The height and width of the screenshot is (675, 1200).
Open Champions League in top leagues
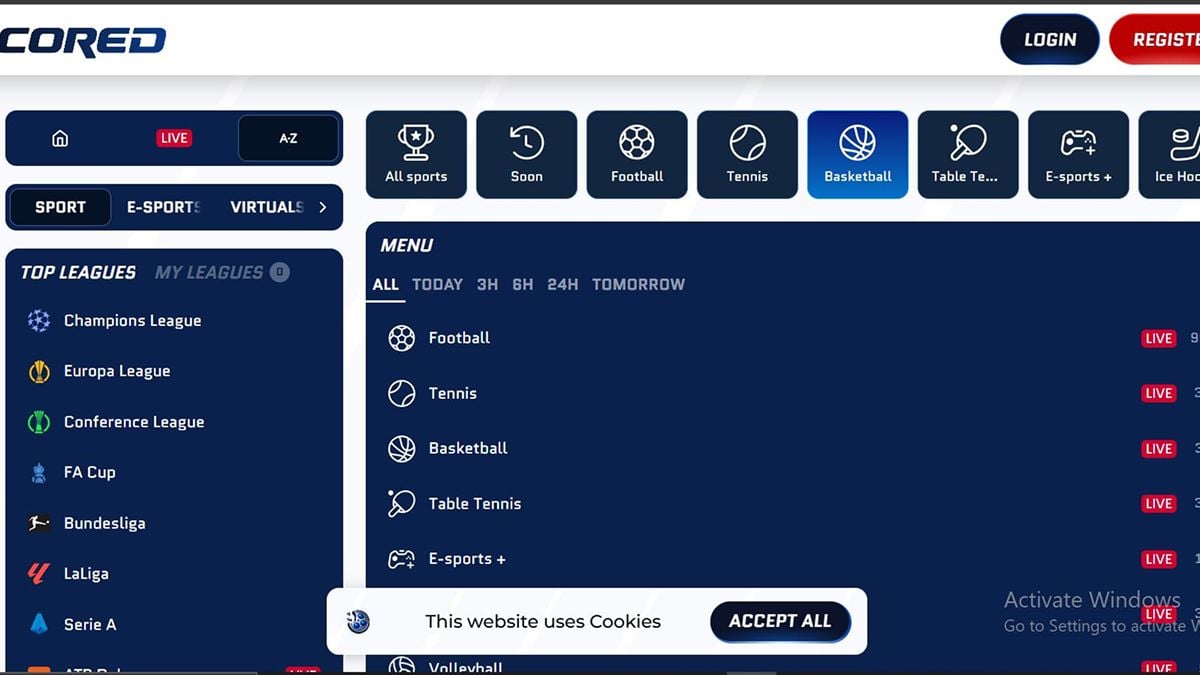pyautogui.click(x=132, y=320)
